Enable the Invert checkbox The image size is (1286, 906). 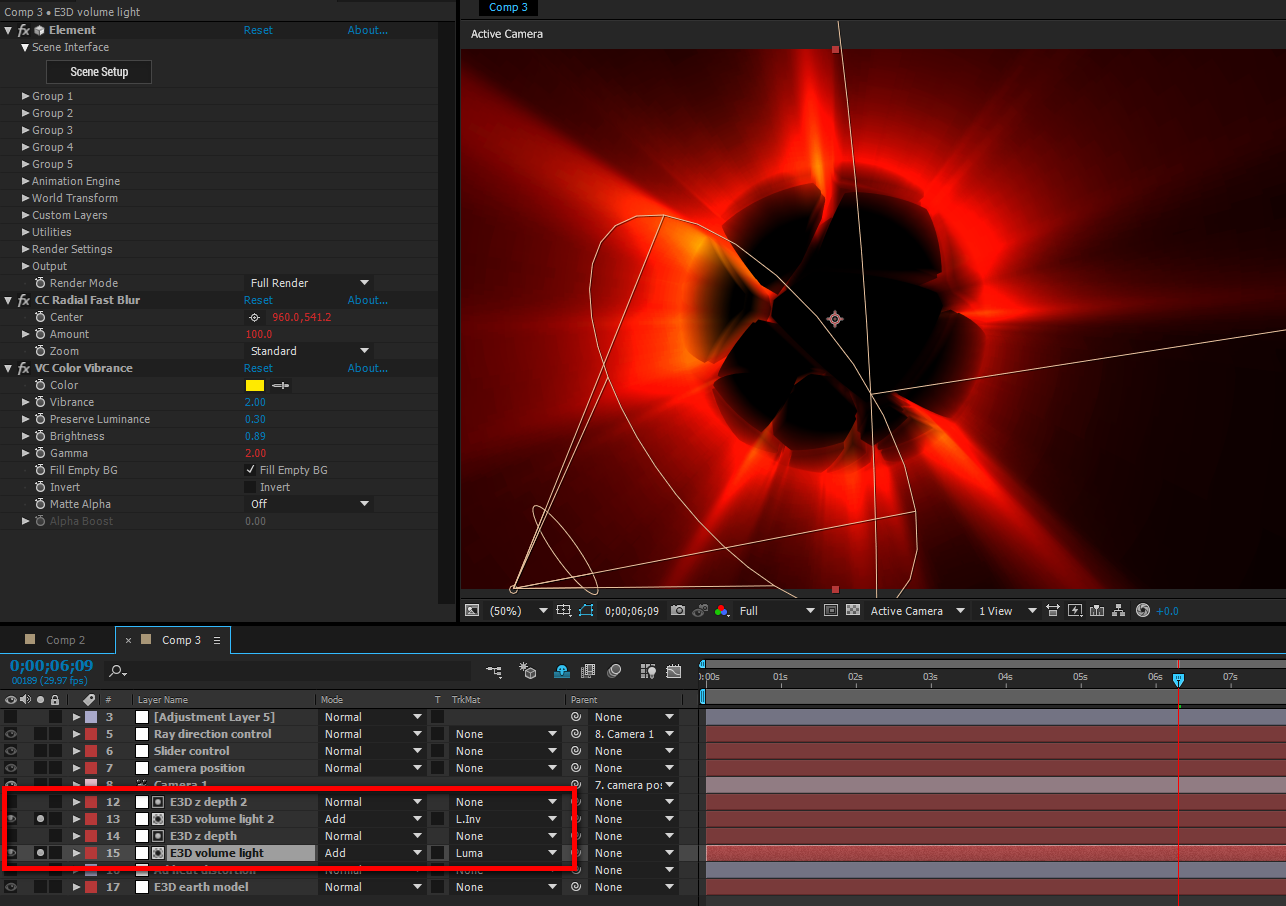(250, 487)
